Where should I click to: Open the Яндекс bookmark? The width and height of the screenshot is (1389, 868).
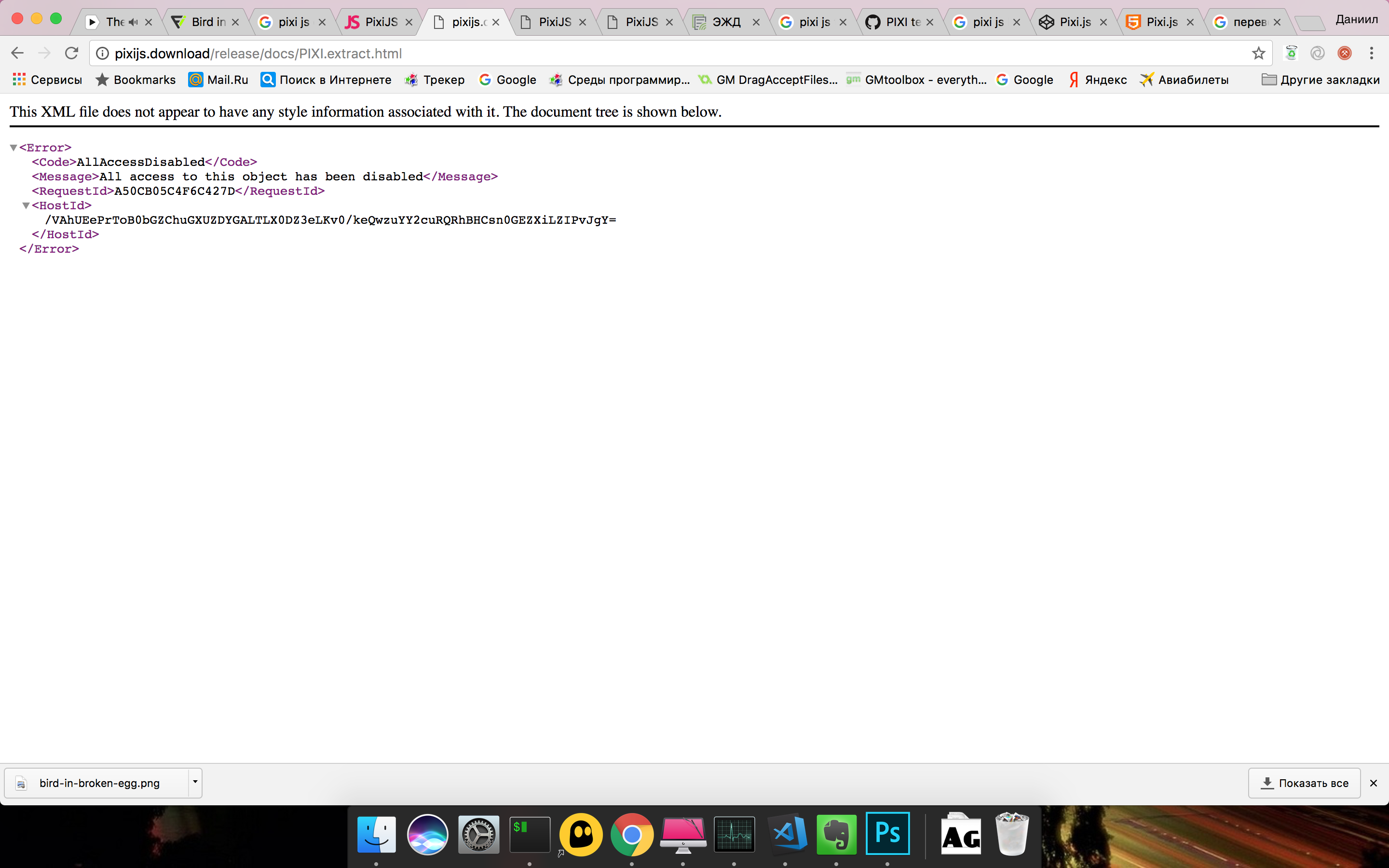(1097, 80)
